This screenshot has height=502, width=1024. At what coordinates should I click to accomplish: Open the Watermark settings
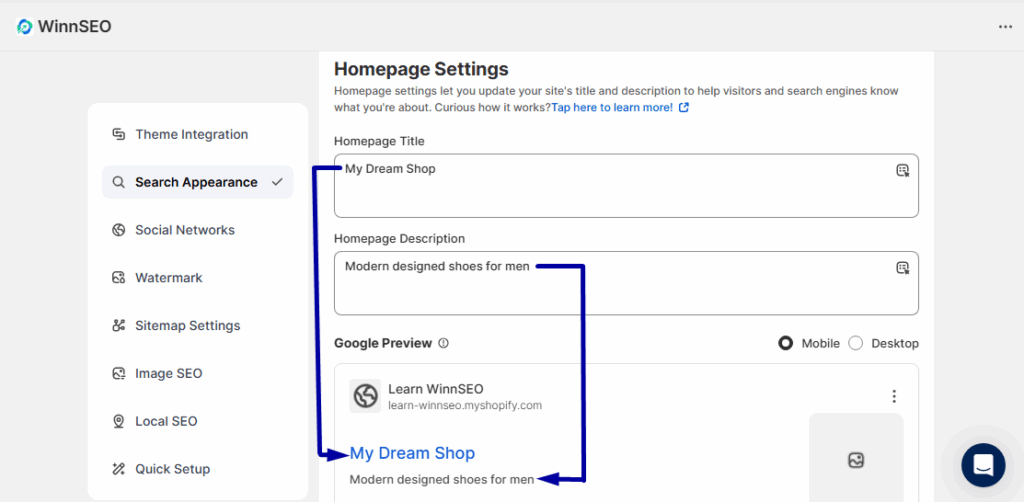click(198, 277)
